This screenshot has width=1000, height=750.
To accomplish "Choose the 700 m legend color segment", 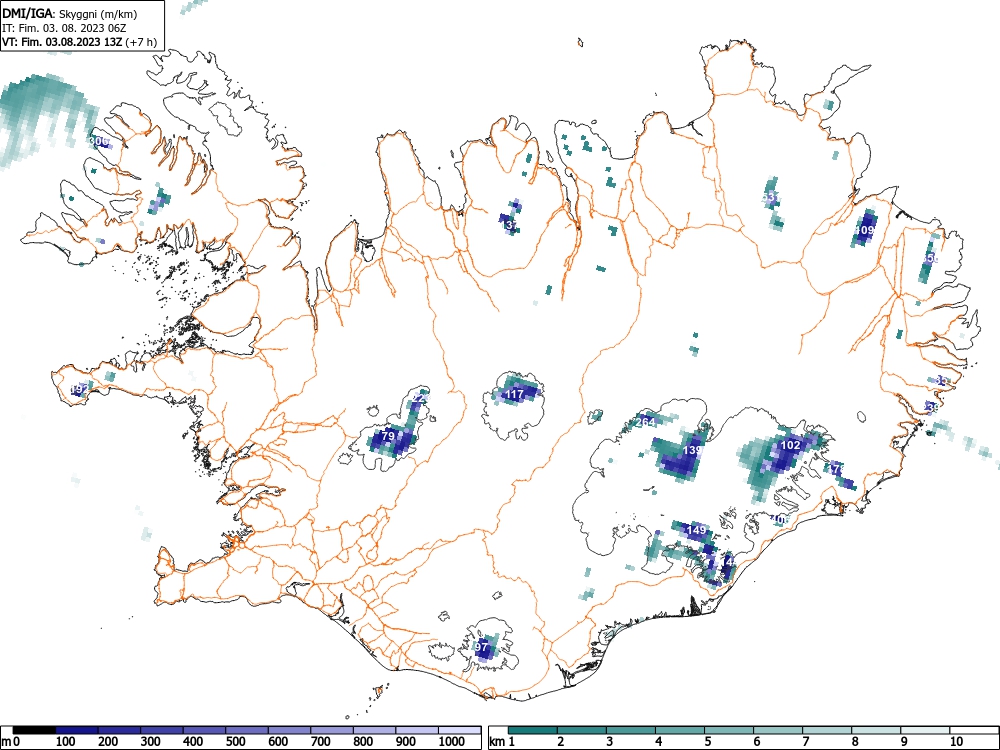I will point(332,730).
